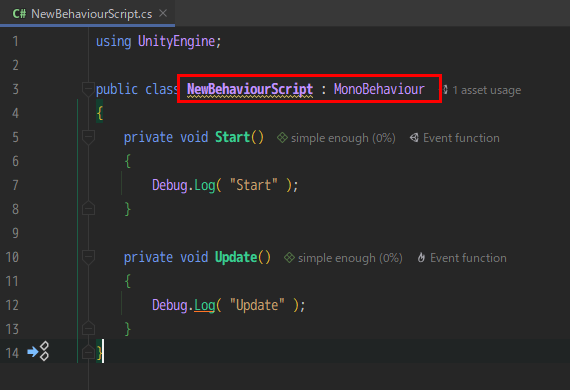Click the closing brace on line 13
Viewport: 570px width, 390px height.
click(128, 329)
